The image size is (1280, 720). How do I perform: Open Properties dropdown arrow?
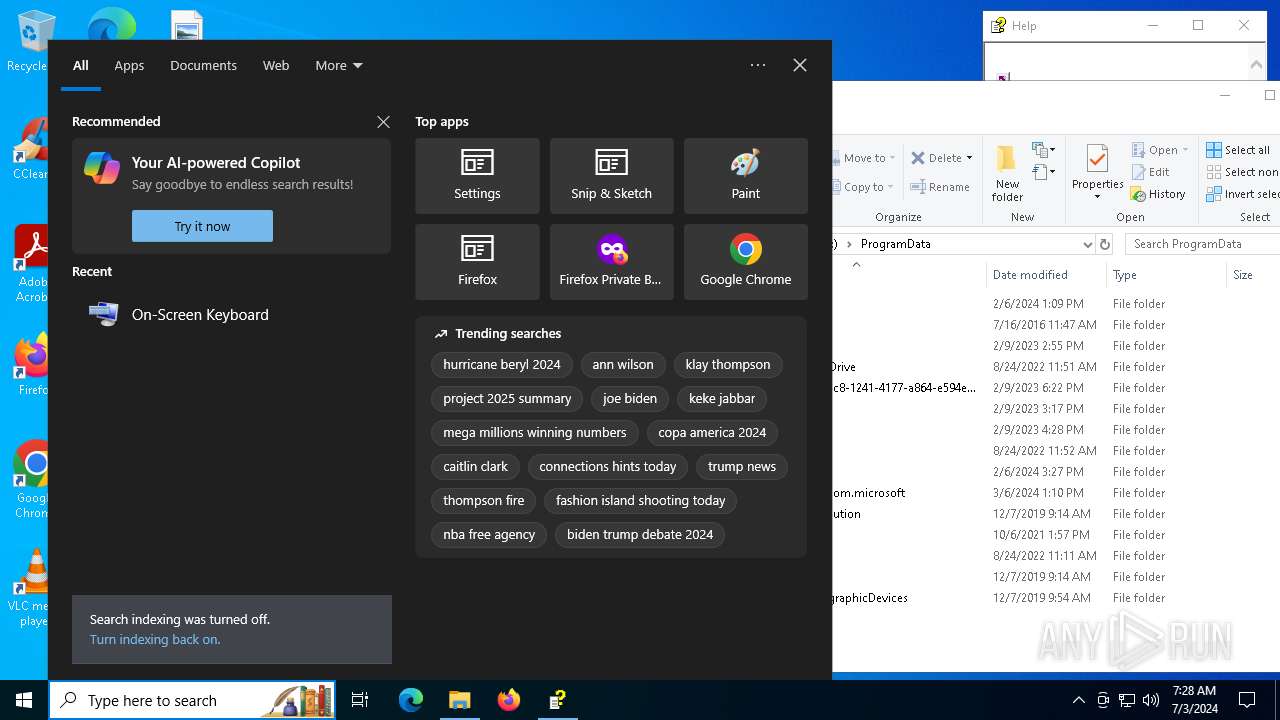(x=1097, y=196)
